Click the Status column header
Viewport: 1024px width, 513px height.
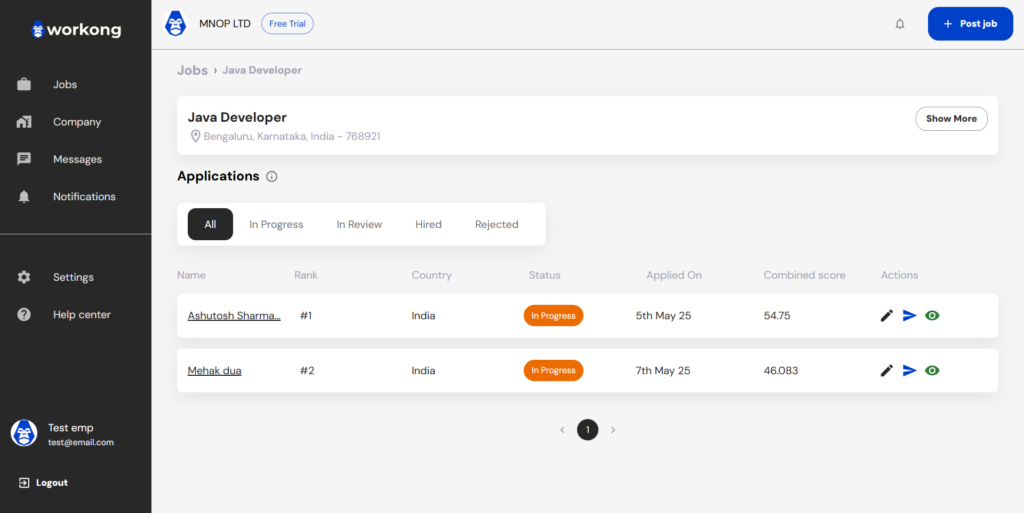click(x=545, y=275)
